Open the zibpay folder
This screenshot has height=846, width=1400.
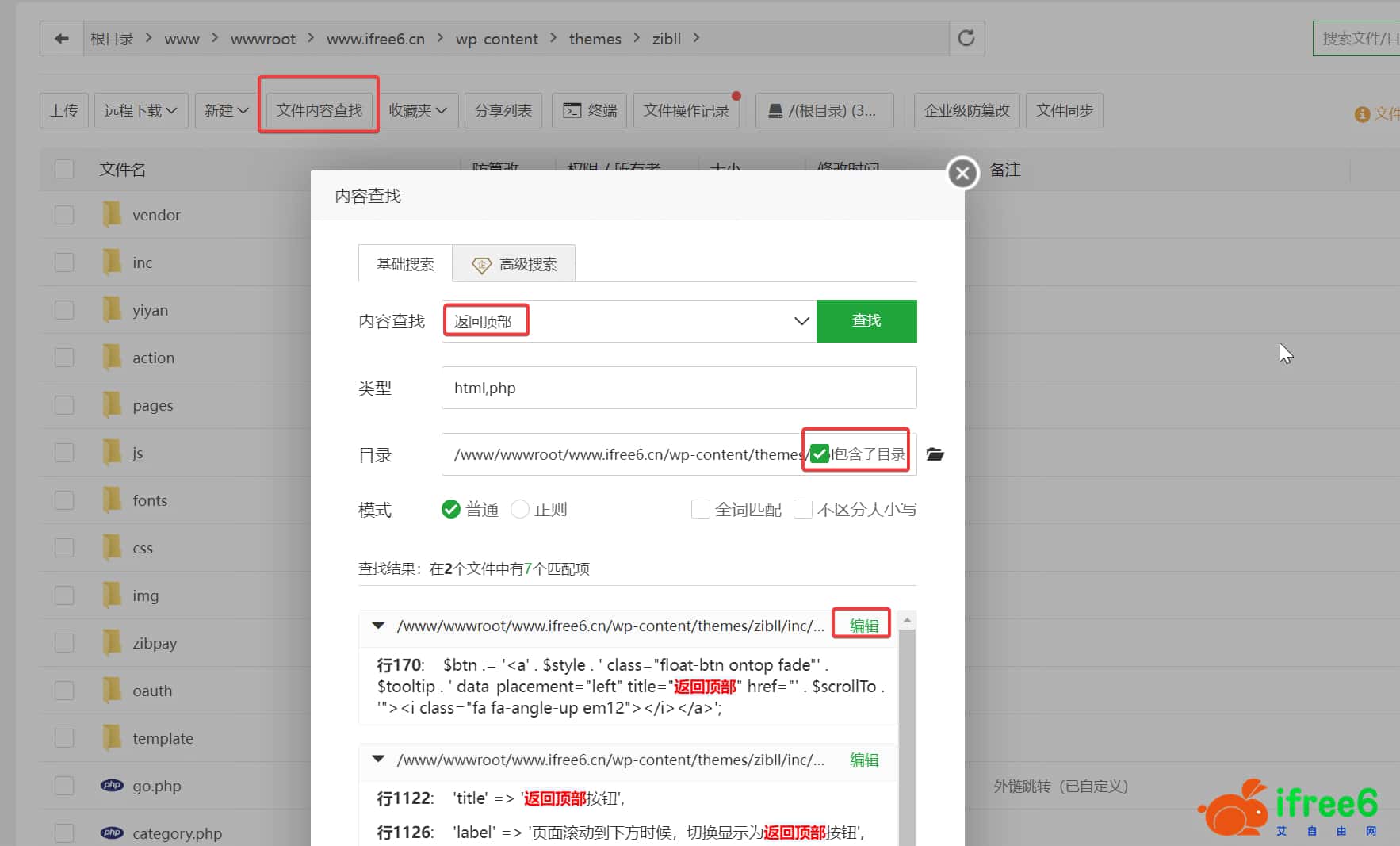pos(155,642)
